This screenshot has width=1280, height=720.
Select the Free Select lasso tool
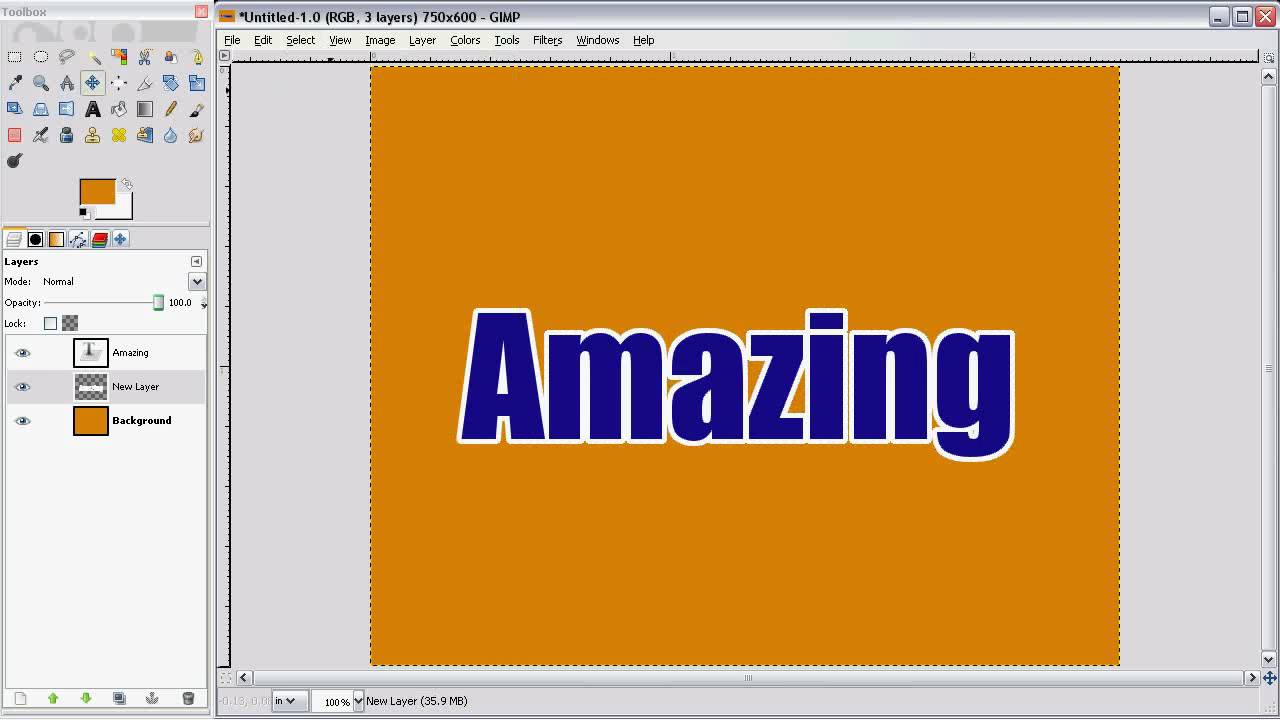66,57
